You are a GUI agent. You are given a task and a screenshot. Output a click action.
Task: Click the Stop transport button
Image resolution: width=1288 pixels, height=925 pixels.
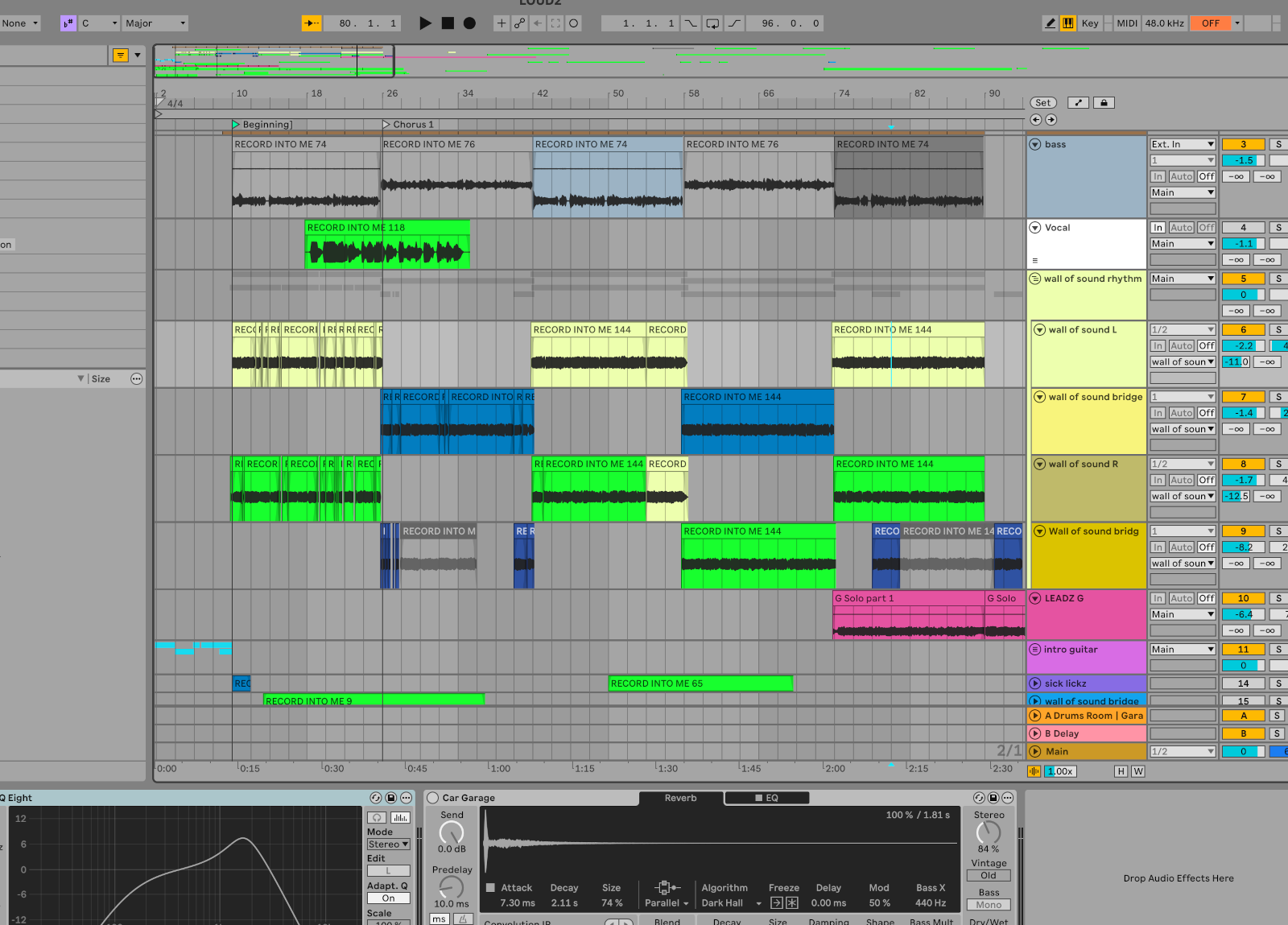point(448,23)
